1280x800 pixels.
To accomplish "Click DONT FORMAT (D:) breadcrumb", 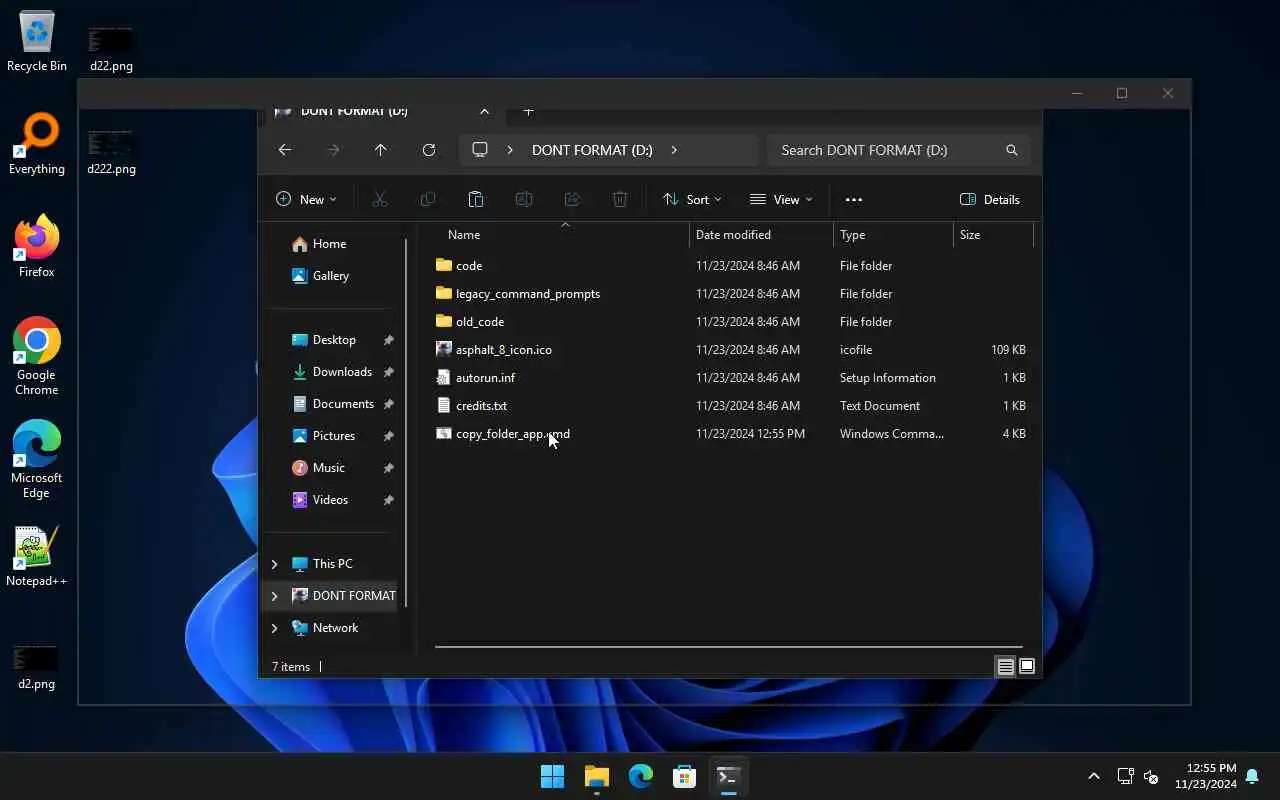I will 592,150.
